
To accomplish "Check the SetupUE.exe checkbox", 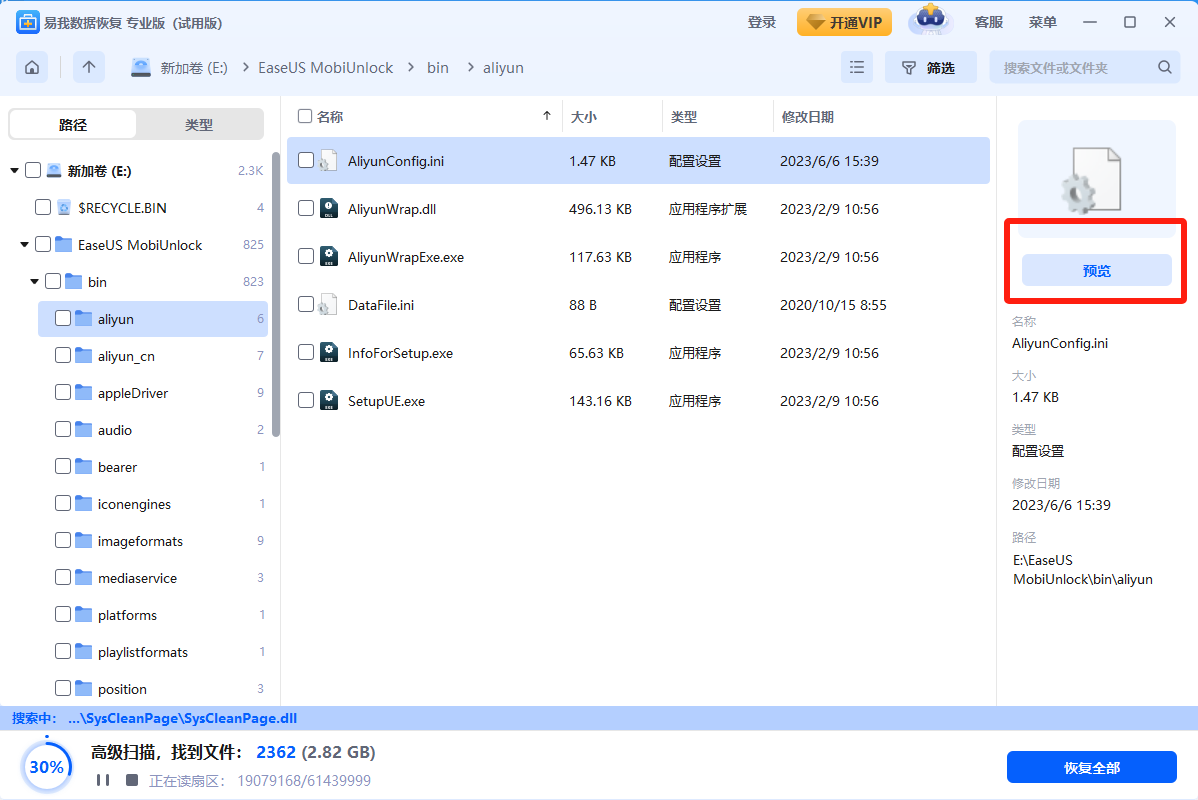I will (306, 400).
